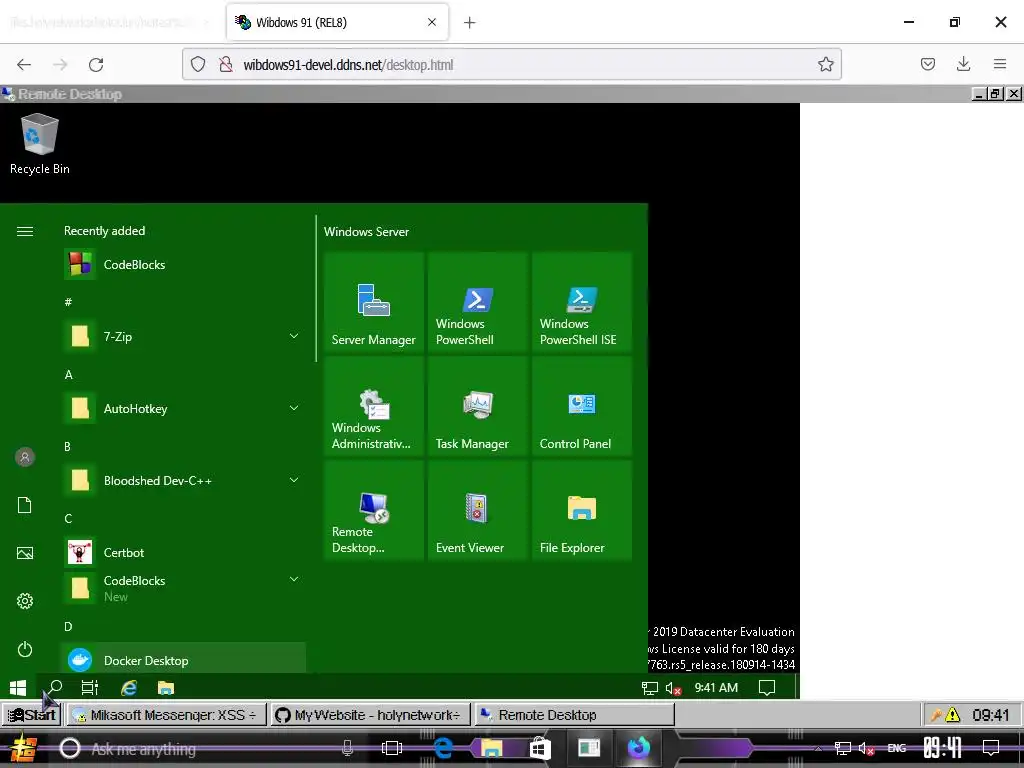
Task: Open a new browser tab
Action: pos(470,22)
